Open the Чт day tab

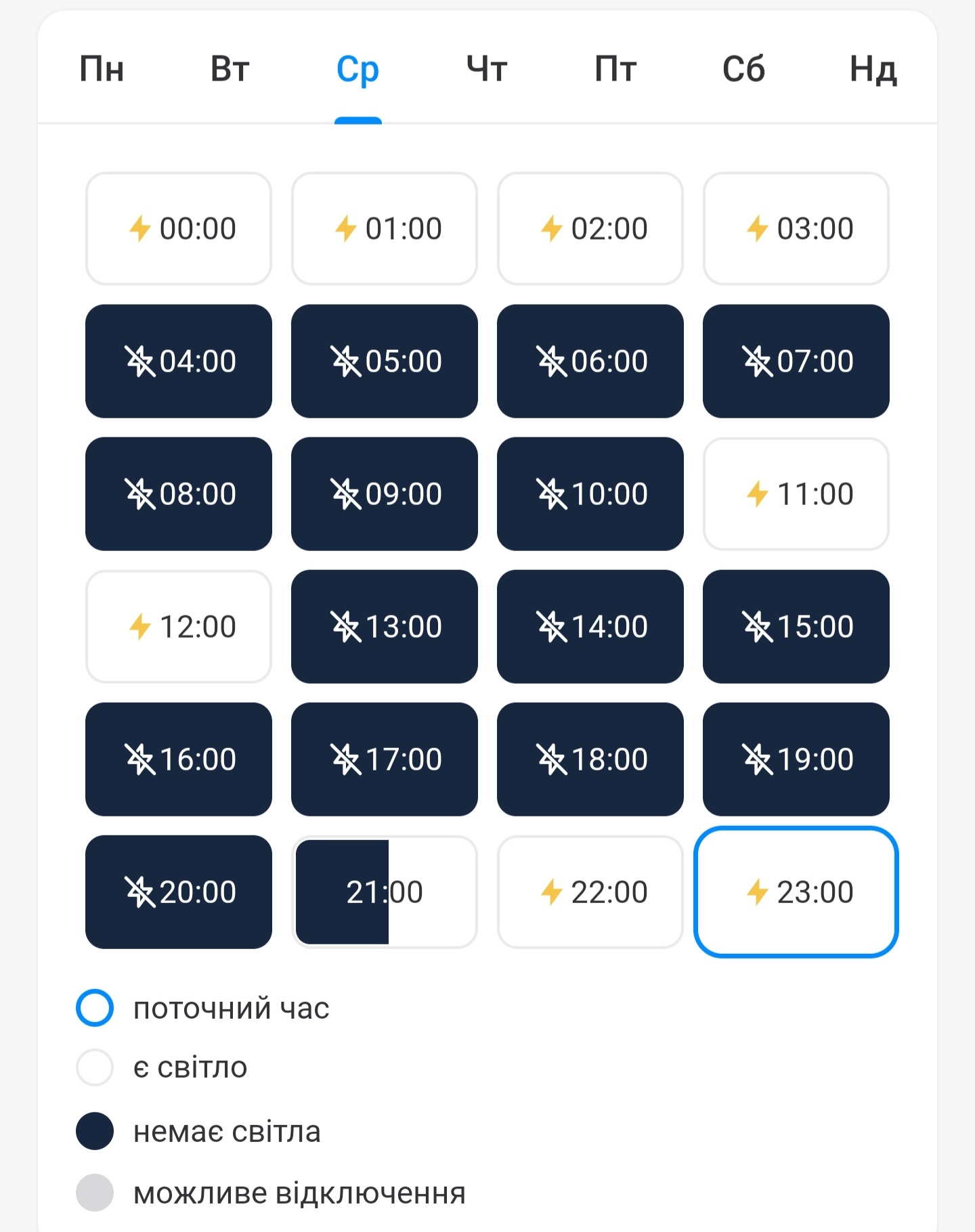[487, 69]
